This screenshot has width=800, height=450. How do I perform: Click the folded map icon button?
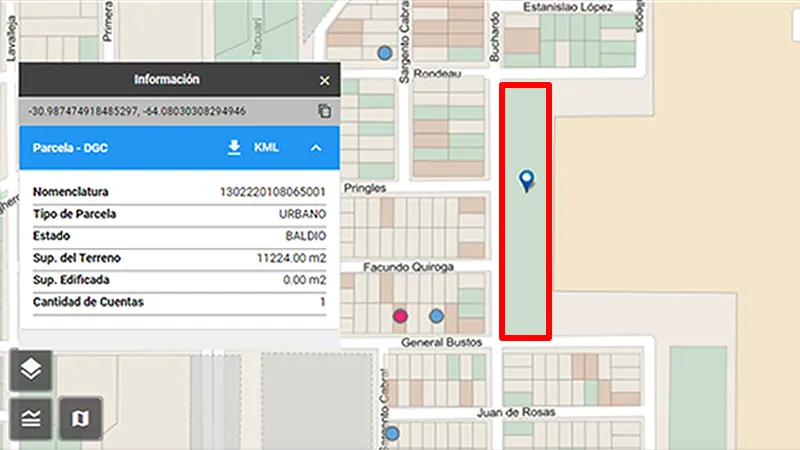81,418
